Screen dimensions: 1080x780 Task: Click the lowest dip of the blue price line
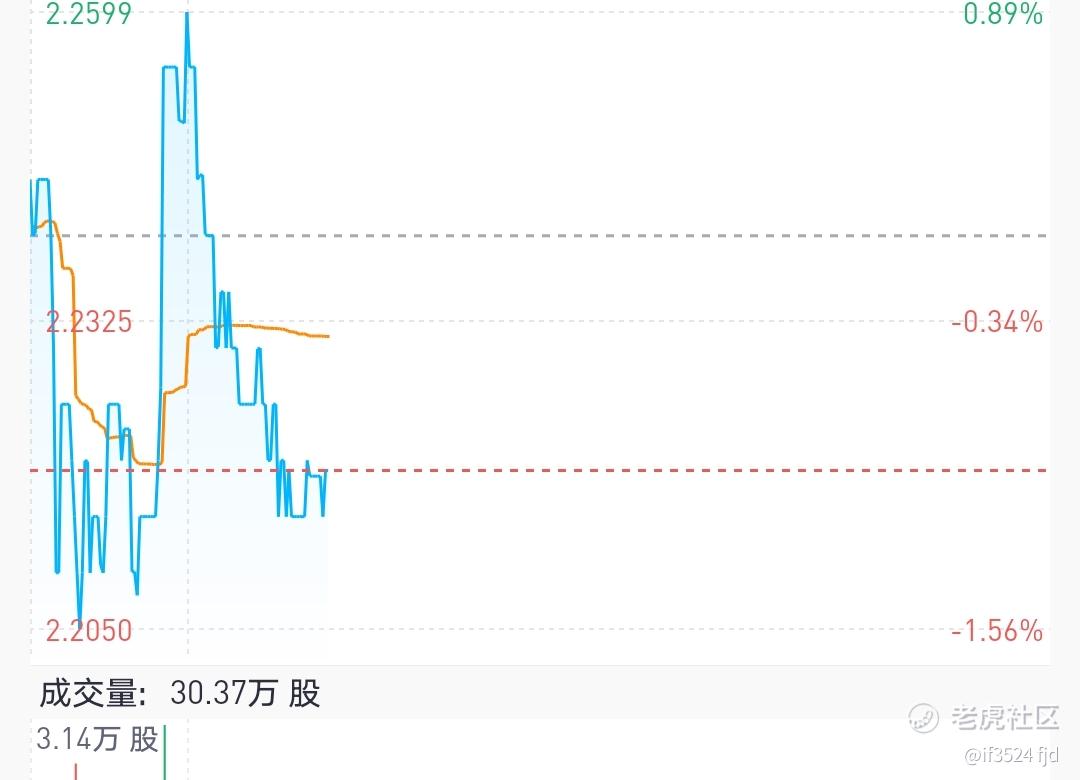[80, 620]
